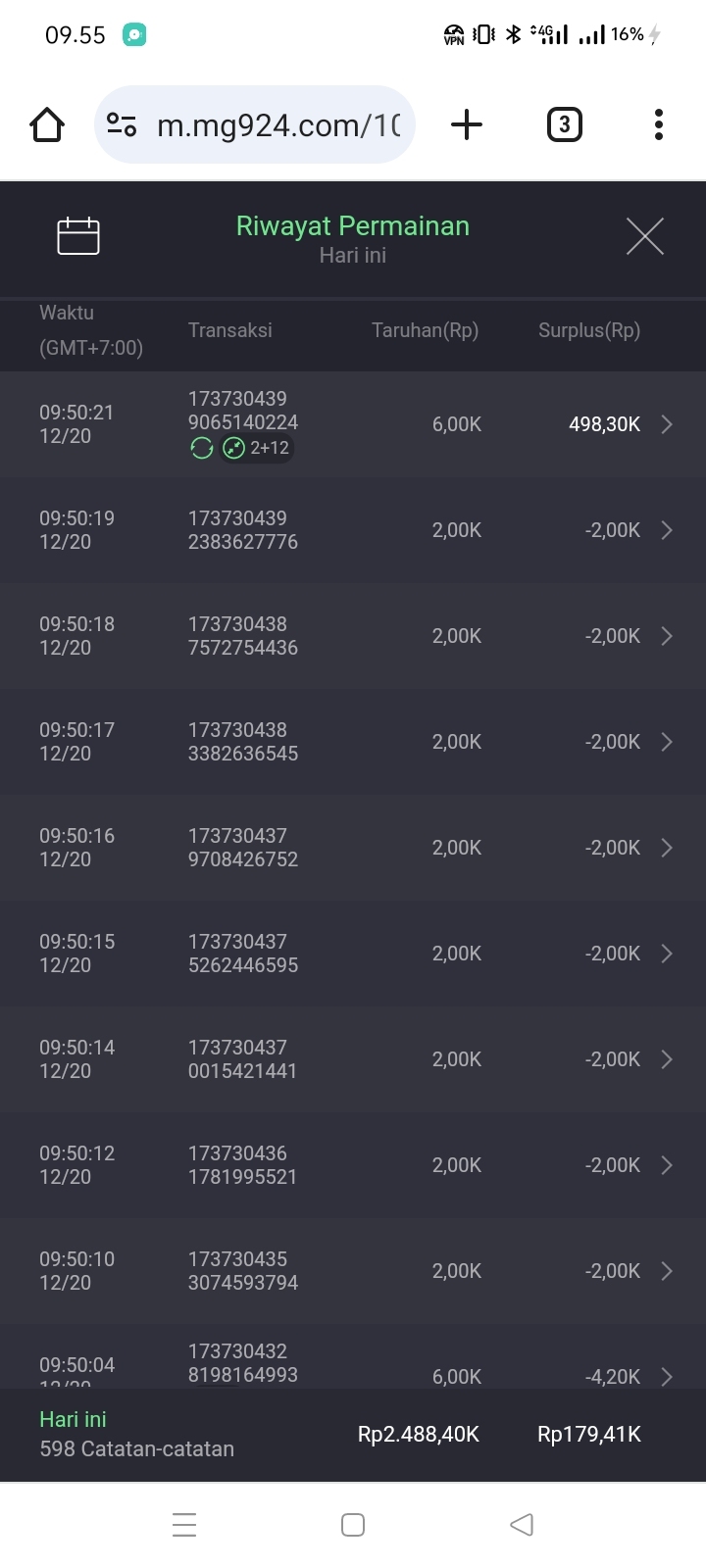Image resolution: width=706 pixels, height=1568 pixels.
Task: Open a new browser tab
Action: [x=467, y=125]
